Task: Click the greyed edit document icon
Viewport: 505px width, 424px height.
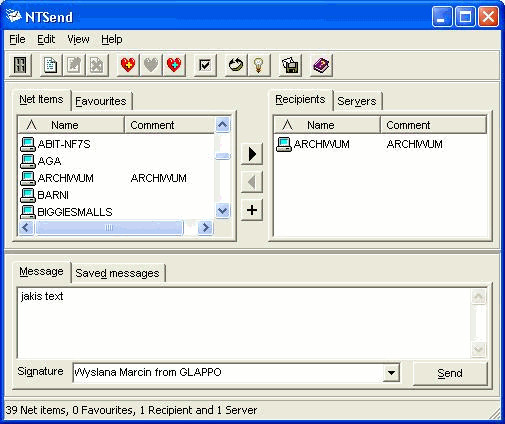Action: tap(74, 65)
